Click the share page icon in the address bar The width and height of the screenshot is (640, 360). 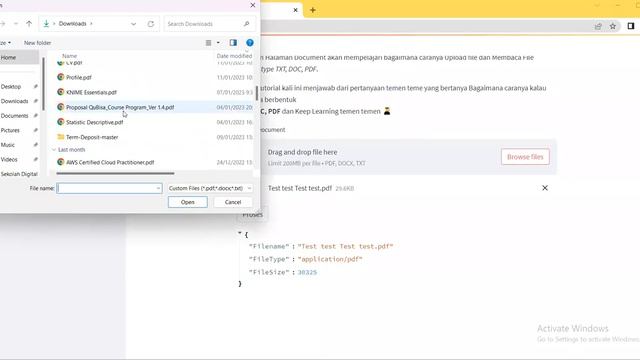tap(598, 26)
